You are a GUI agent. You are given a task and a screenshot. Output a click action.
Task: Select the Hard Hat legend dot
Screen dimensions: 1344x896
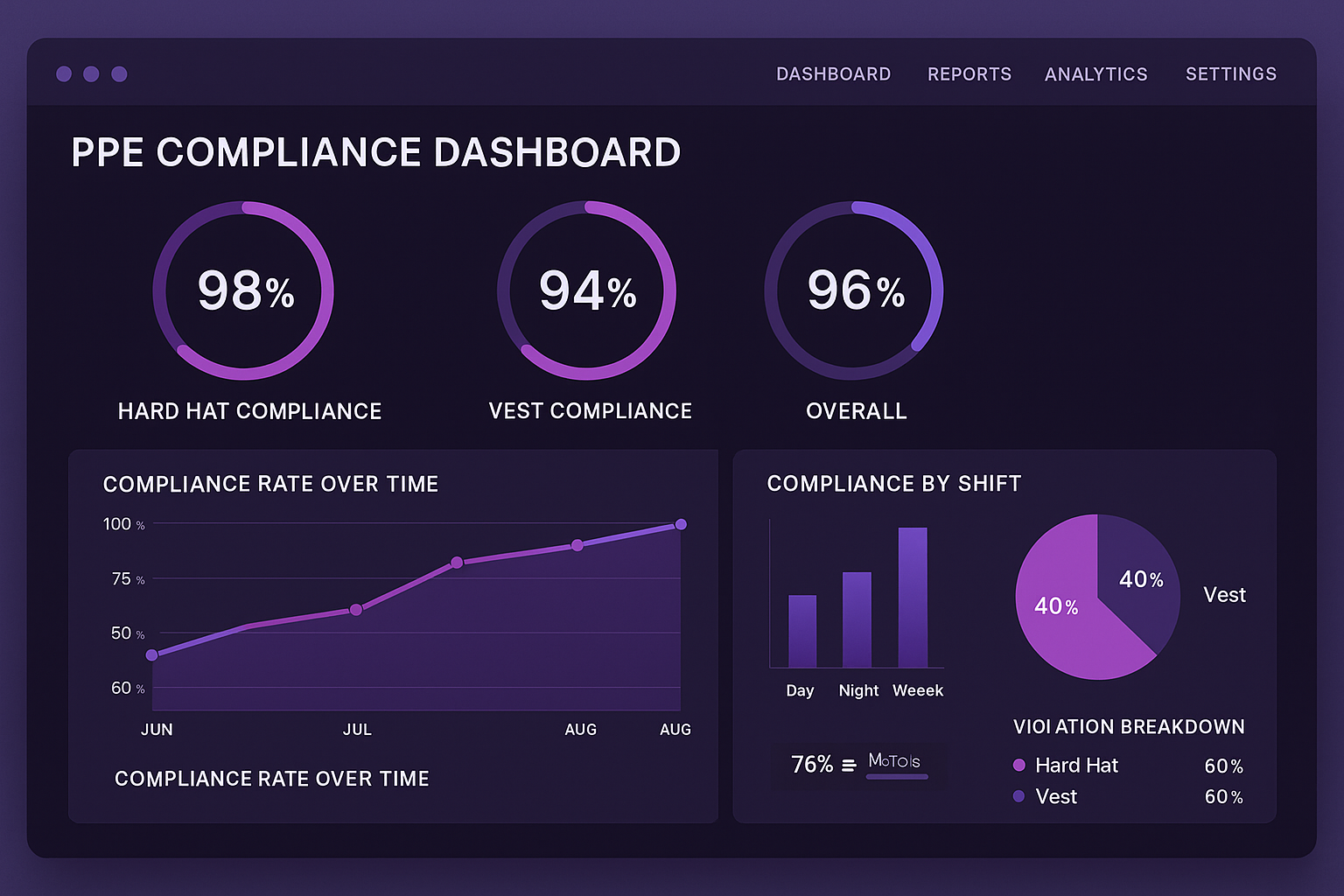(x=1018, y=765)
